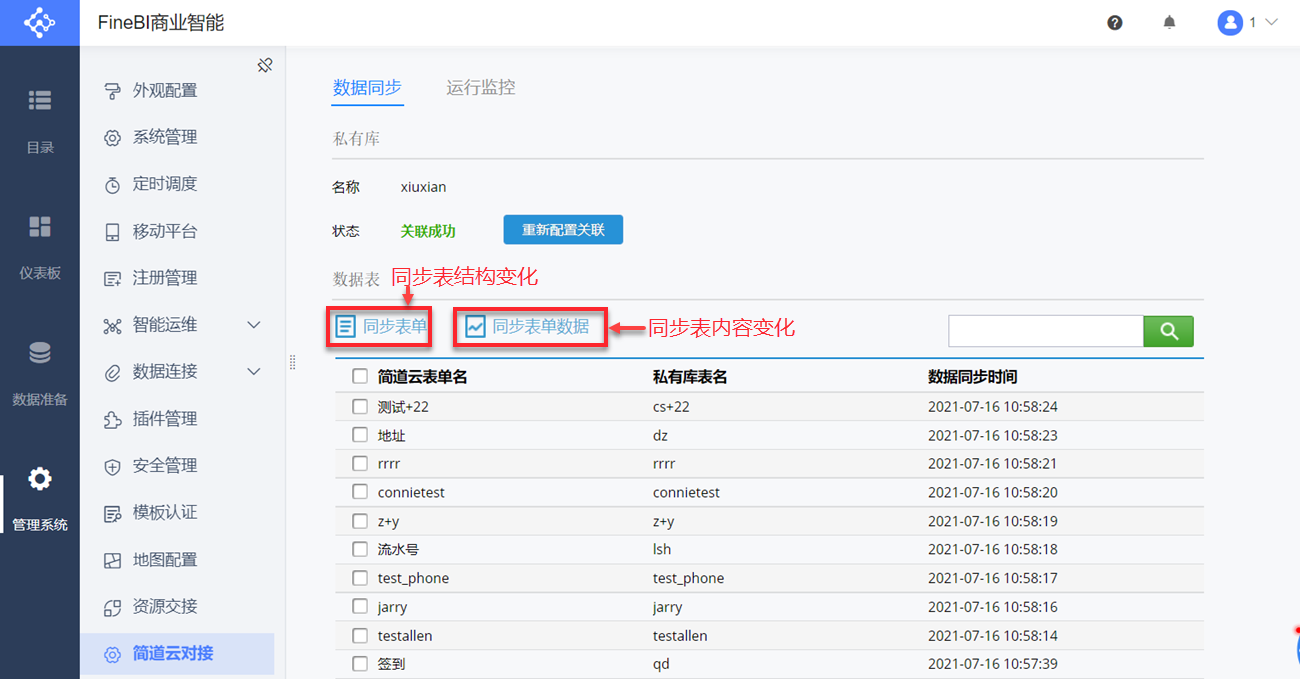
Task: Click the 同步表单 link text
Action: click(395, 326)
